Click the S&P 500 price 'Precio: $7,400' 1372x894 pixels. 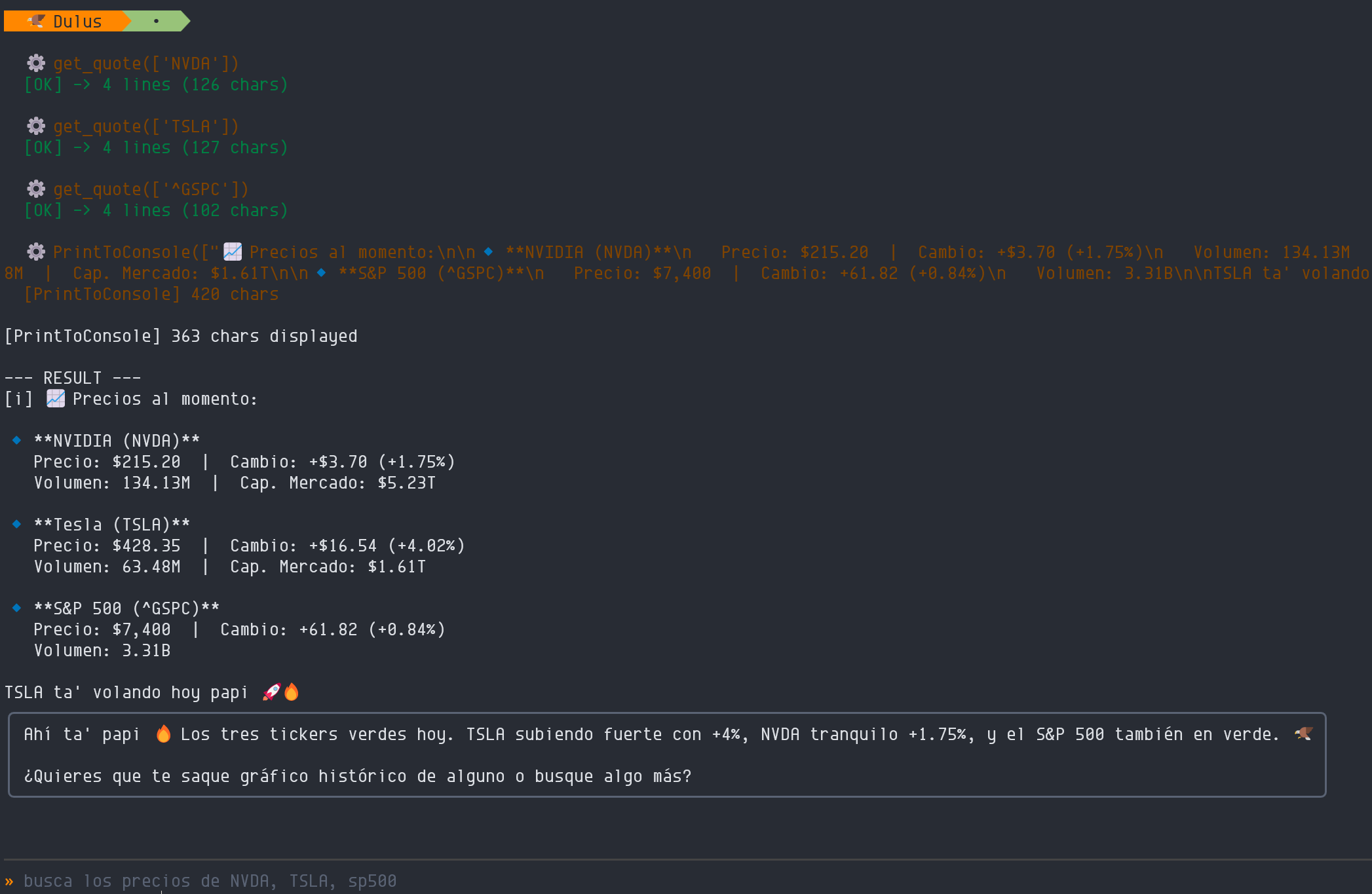pos(102,629)
